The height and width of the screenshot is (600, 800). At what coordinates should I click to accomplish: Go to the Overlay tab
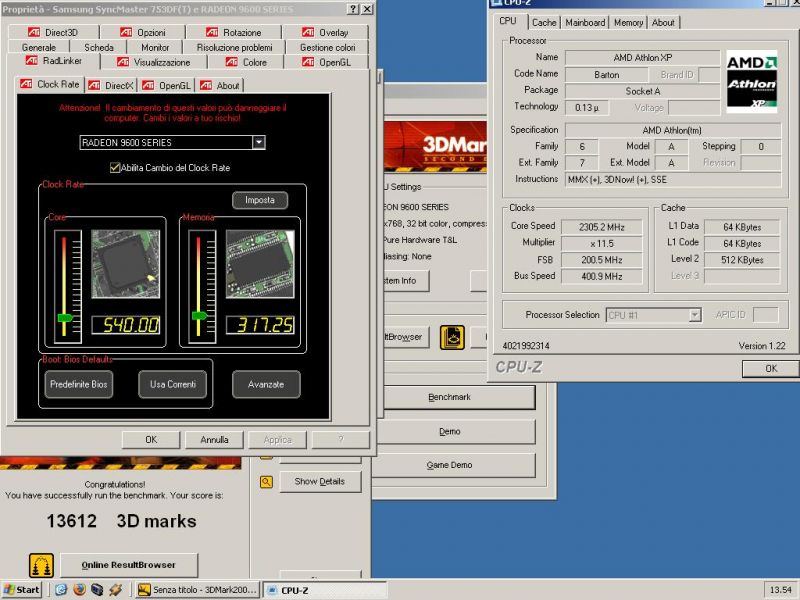[x=325, y=32]
